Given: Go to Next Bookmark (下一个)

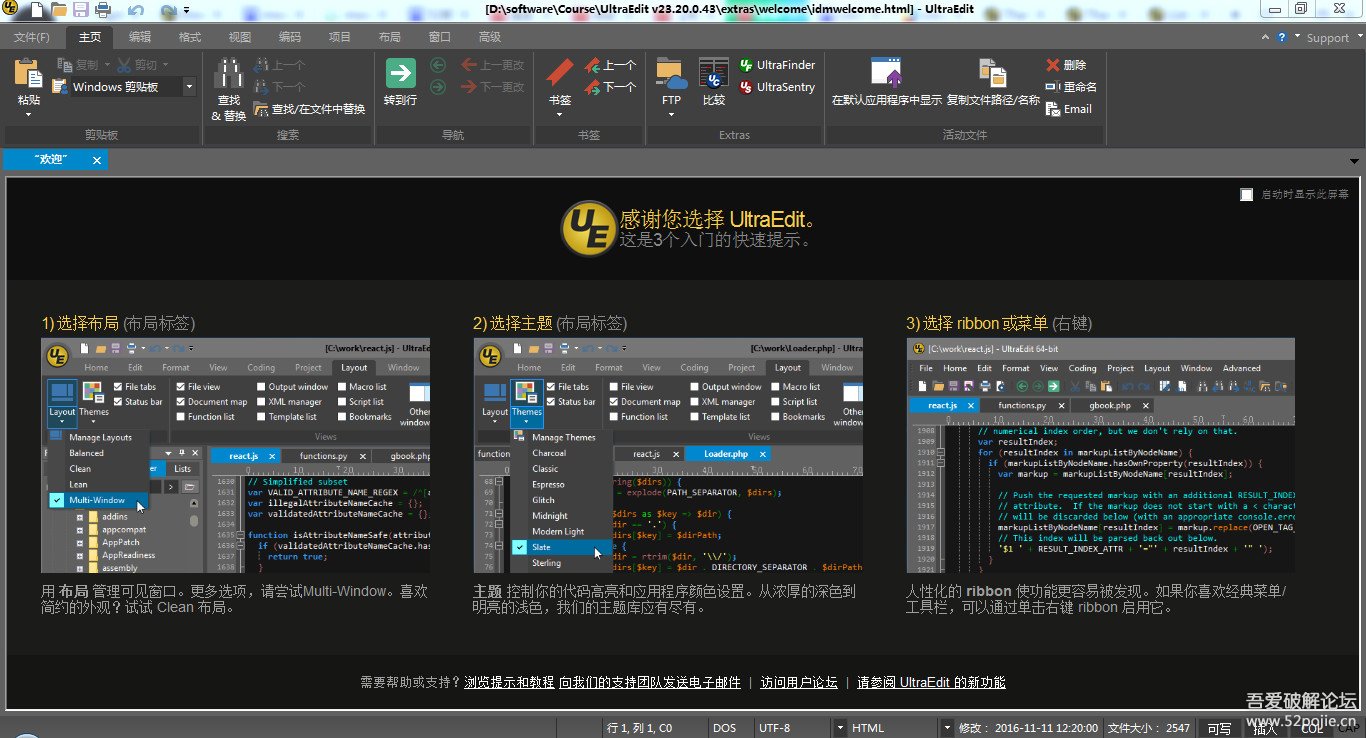Looking at the screenshot, I should click(610, 87).
